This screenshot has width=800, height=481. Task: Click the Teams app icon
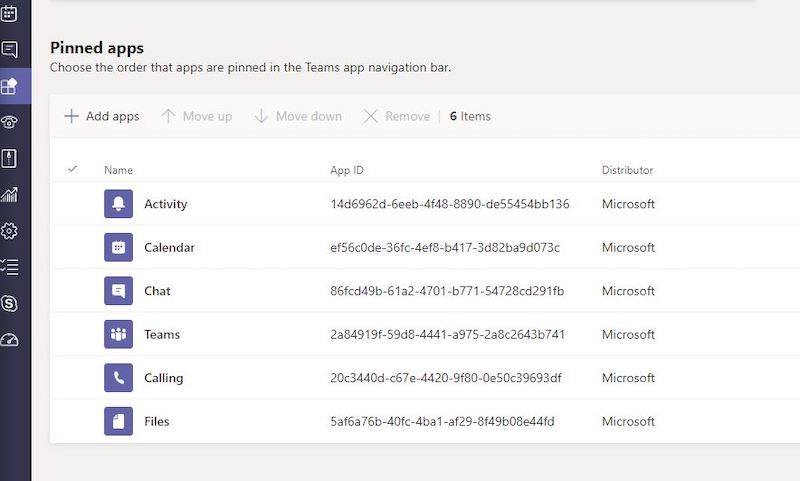click(118, 334)
